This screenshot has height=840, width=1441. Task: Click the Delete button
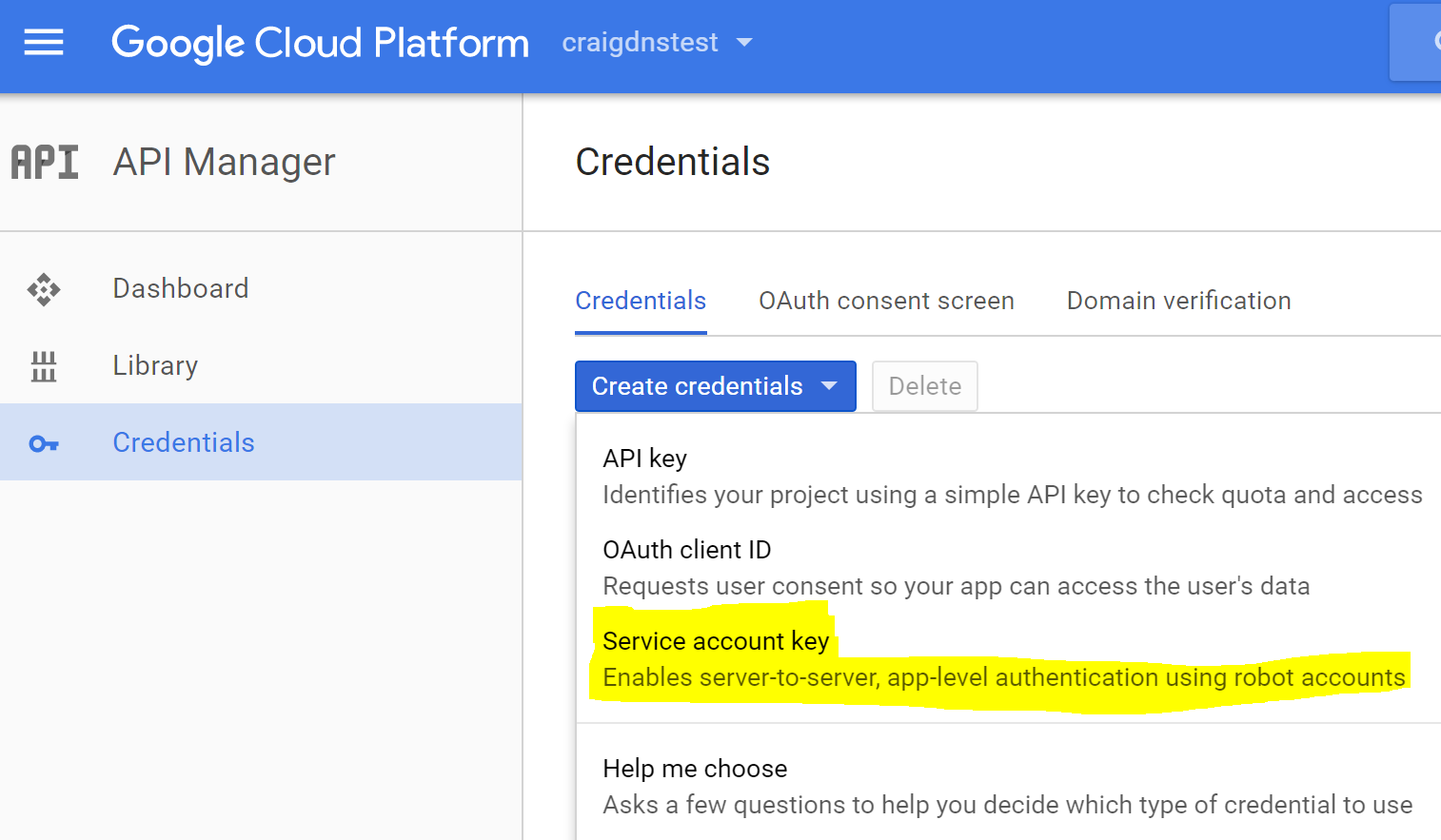click(924, 386)
